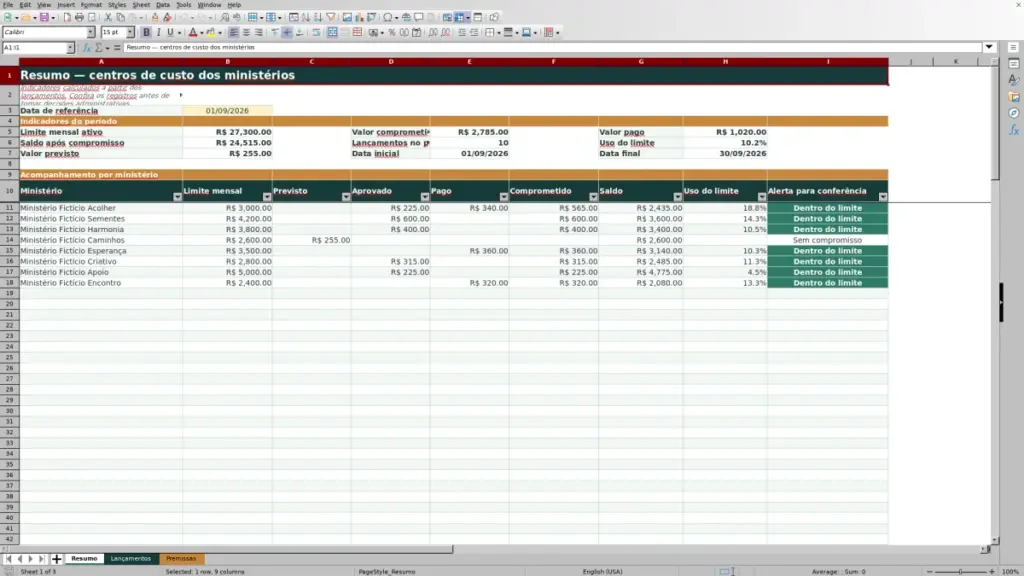This screenshot has width=1024, height=576.
Task: Open the Ministério column filter dropdown
Action: coord(177,197)
